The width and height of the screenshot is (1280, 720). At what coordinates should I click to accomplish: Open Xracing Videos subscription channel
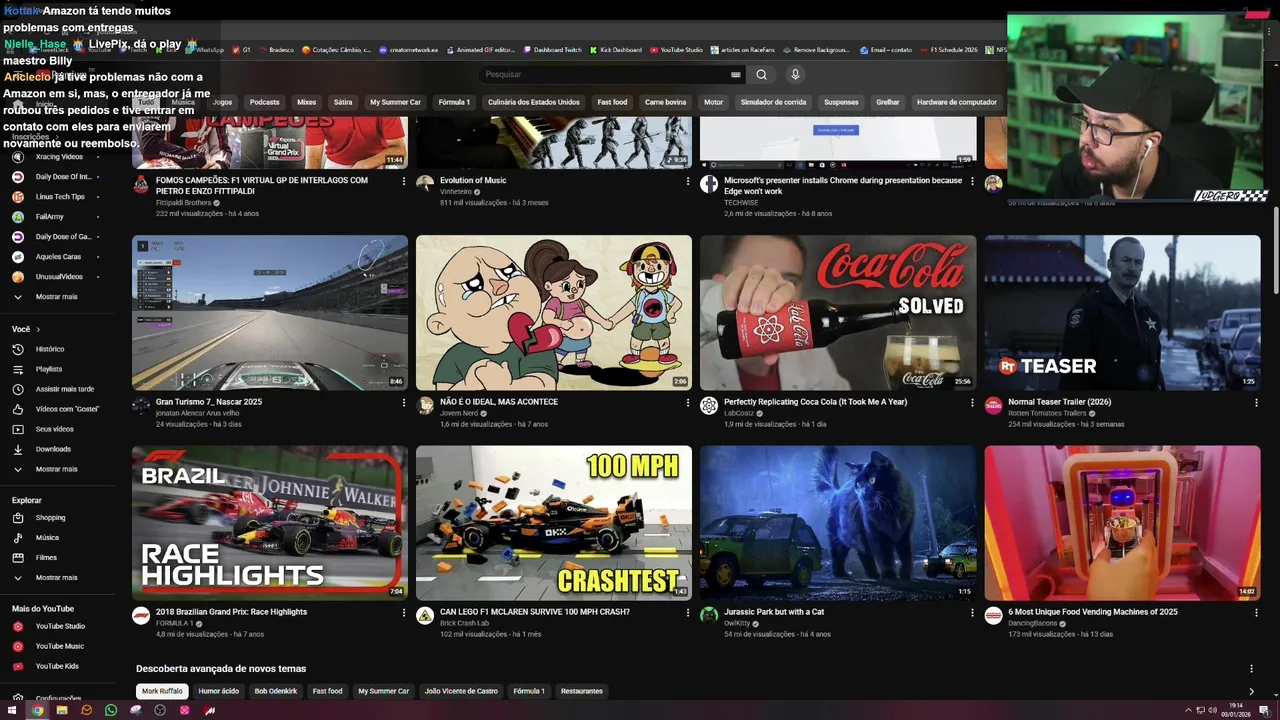59,157
